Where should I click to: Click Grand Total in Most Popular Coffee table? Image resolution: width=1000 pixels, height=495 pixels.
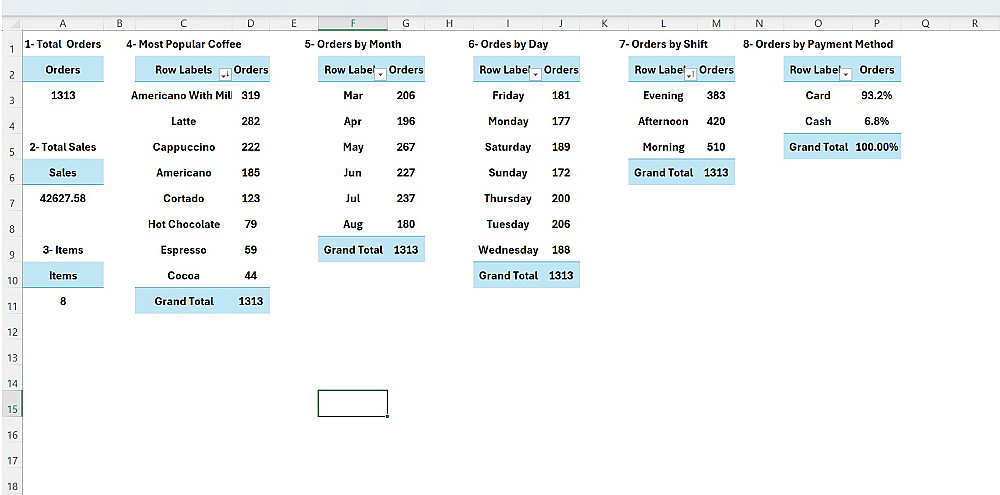pos(184,301)
